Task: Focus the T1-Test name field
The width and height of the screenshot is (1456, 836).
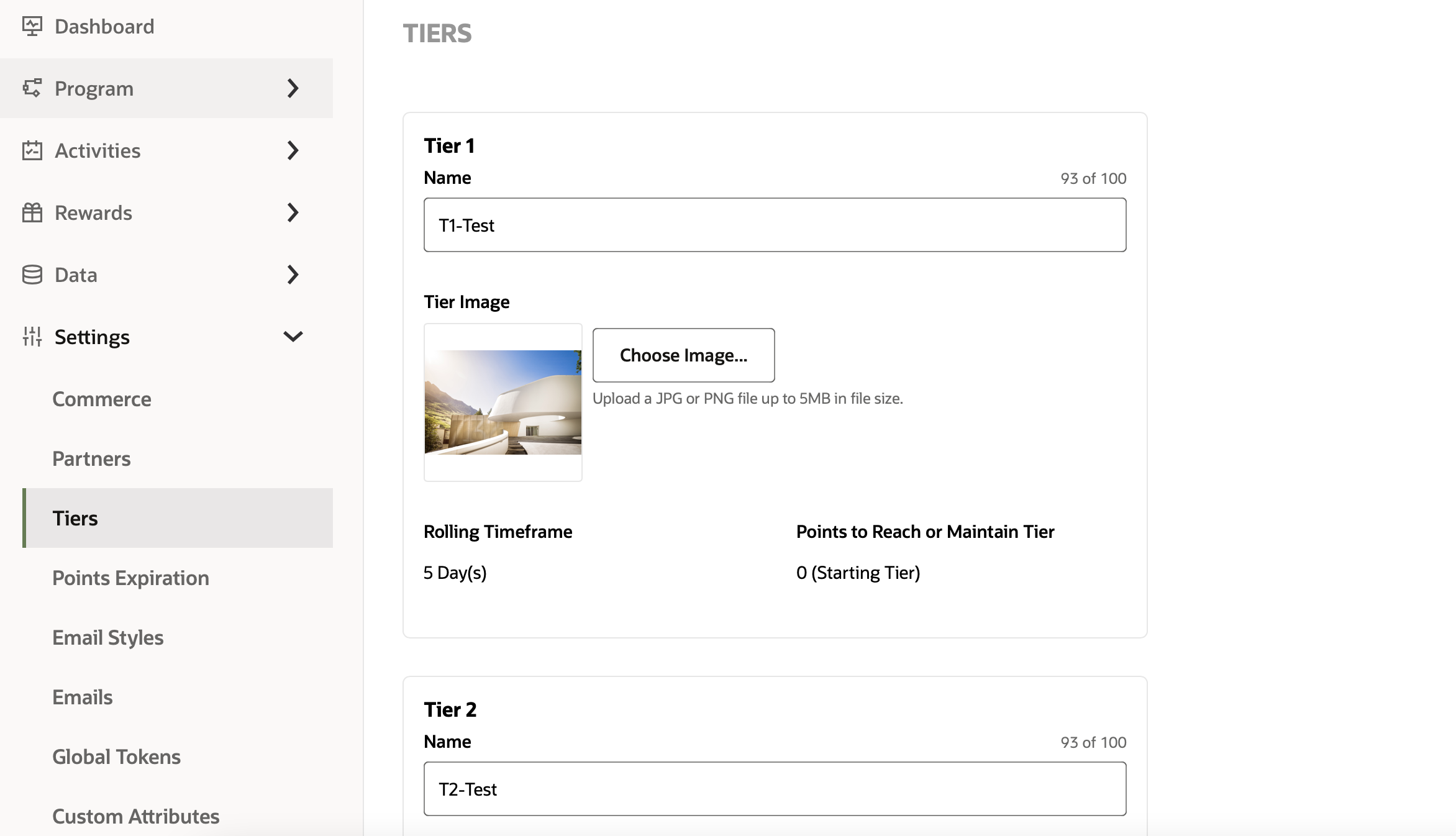Action: click(775, 225)
